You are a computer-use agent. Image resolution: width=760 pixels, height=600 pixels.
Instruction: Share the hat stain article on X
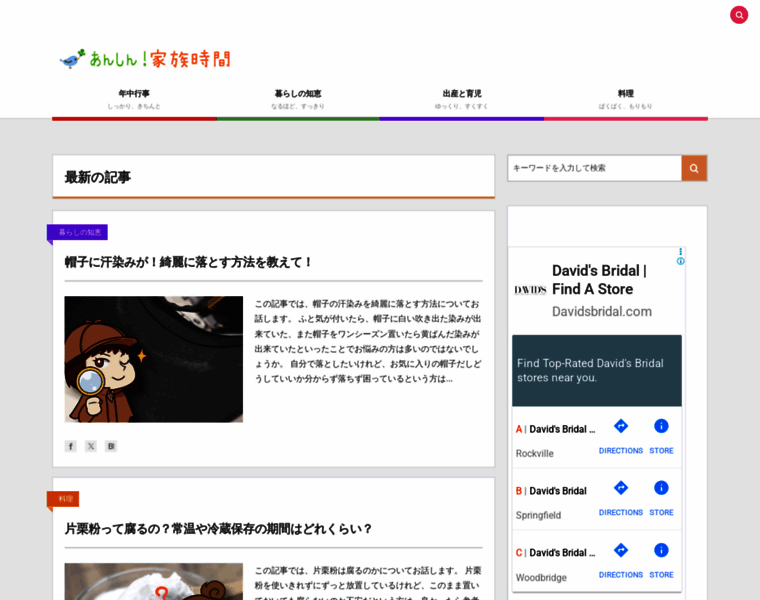pyautogui.click(x=91, y=446)
